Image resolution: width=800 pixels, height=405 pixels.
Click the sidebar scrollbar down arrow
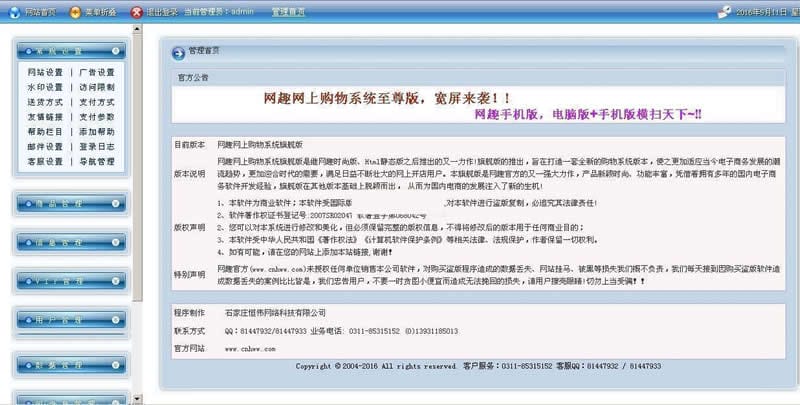click(137, 398)
